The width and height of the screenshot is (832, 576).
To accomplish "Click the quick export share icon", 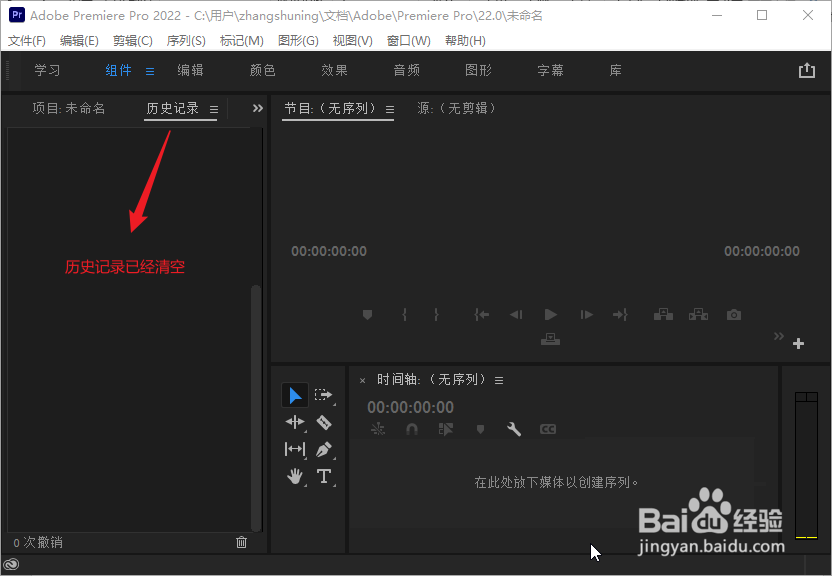I will coord(807,70).
